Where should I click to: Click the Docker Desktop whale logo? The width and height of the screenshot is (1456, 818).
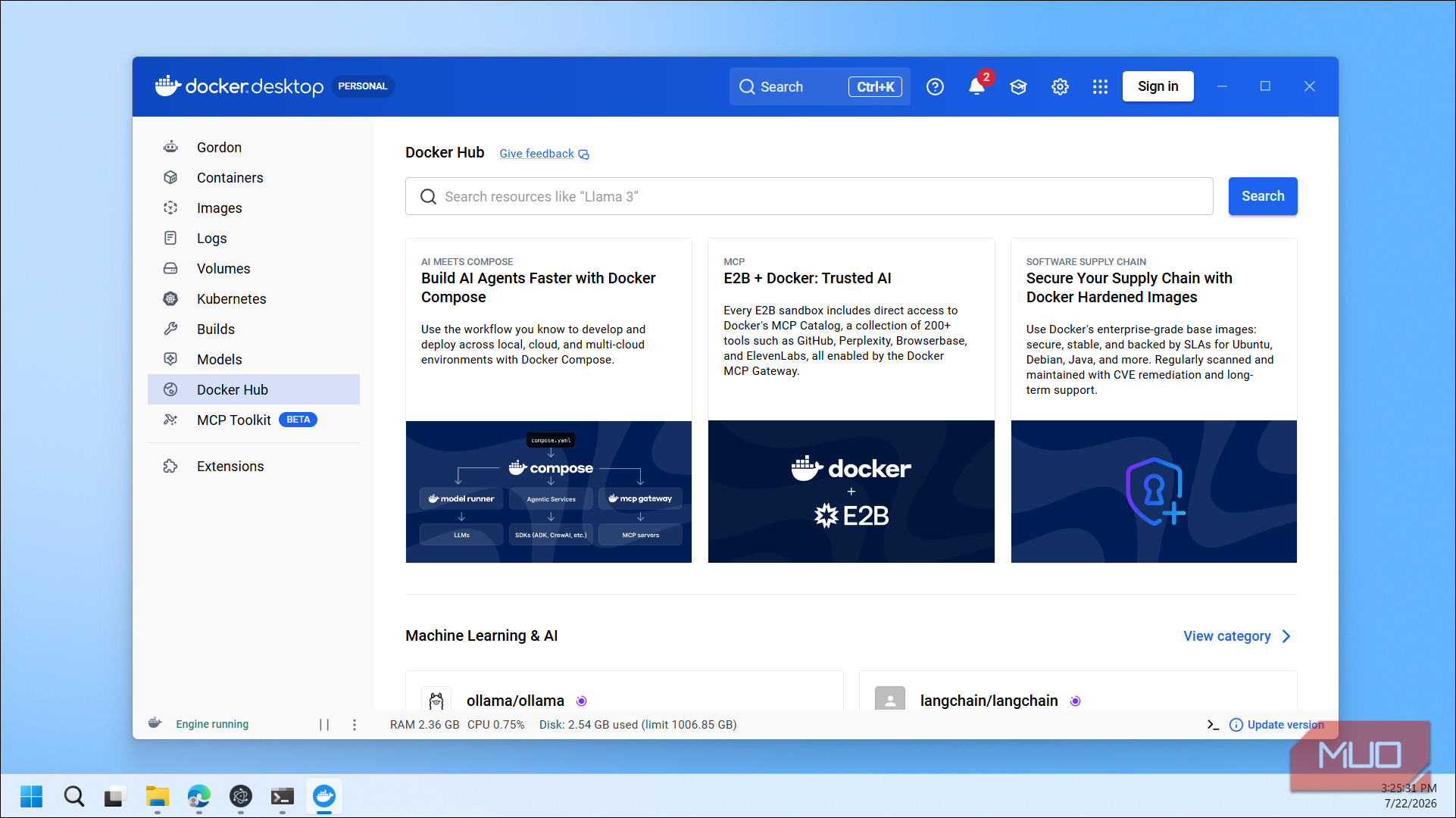pyautogui.click(x=168, y=86)
